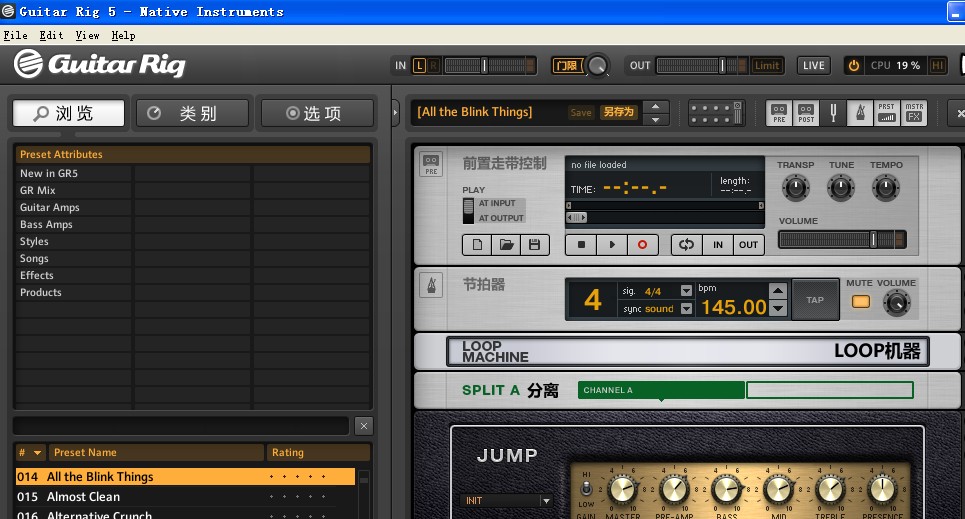Expand the LOOP MACHINE module
This screenshot has width=965, height=519.
pos(687,352)
